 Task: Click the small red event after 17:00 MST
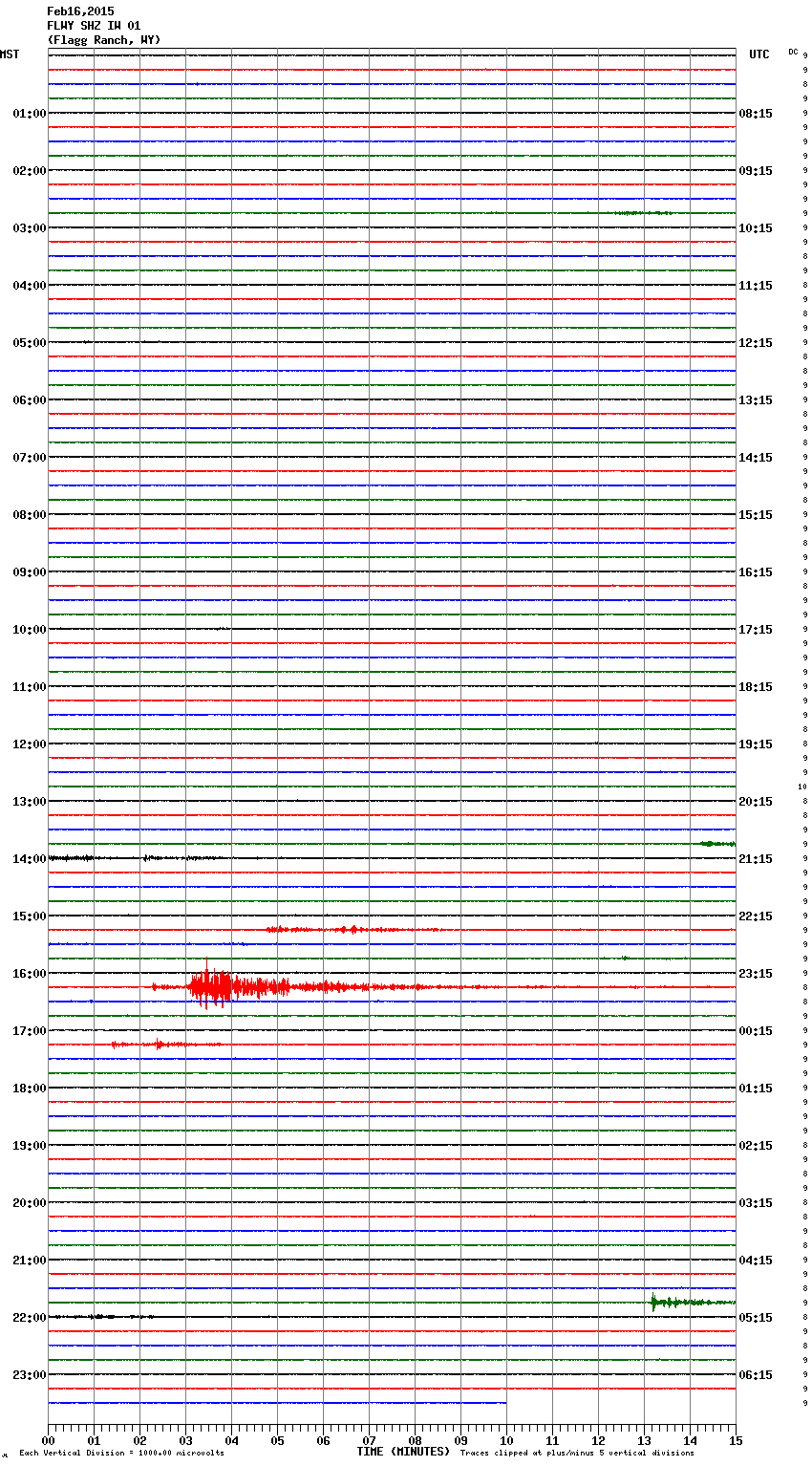(158, 1045)
